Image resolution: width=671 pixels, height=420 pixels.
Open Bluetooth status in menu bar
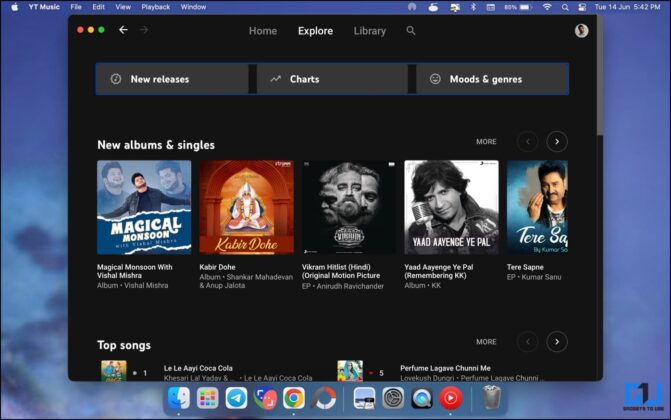[x=473, y=7]
